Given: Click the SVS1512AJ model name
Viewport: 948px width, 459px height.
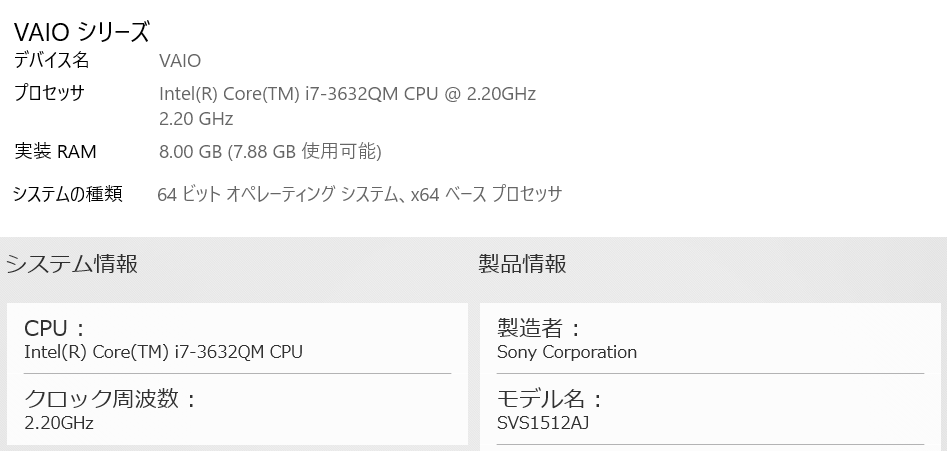Looking at the screenshot, I should [x=540, y=423].
